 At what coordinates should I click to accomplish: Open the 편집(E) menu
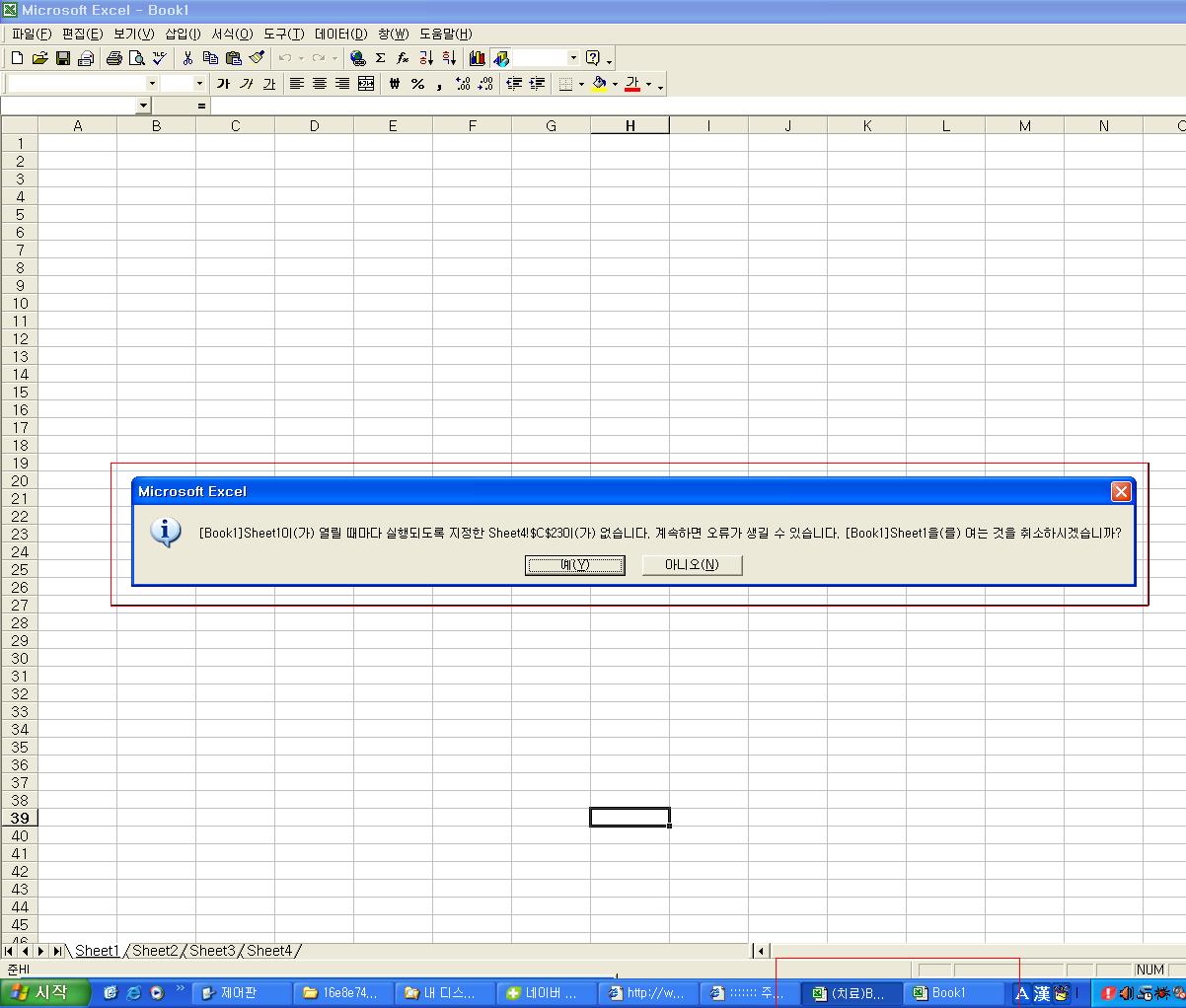click(x=82, y=34)
